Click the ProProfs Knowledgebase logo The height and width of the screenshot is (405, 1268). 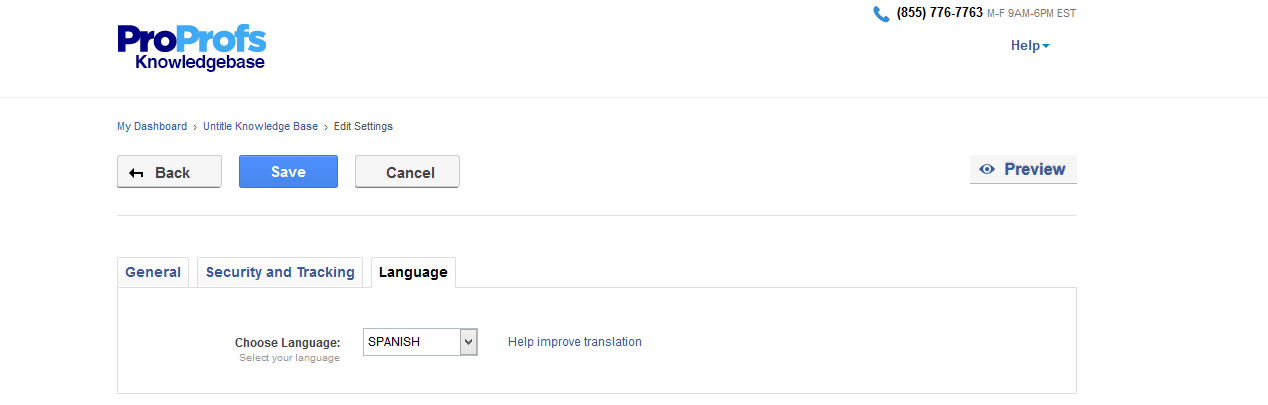click(192, 47)
